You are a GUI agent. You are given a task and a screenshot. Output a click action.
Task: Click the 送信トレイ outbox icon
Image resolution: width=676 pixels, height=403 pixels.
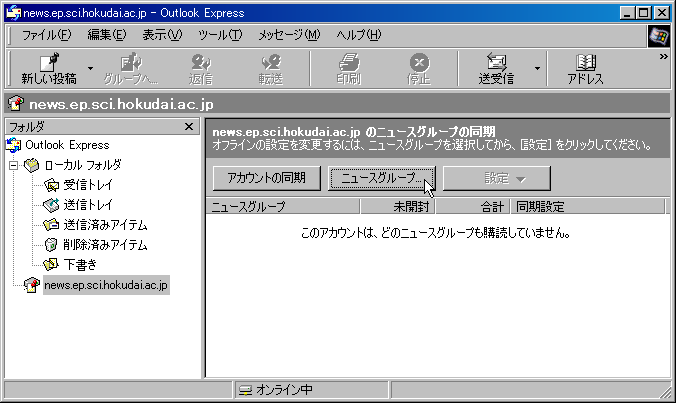51,205
